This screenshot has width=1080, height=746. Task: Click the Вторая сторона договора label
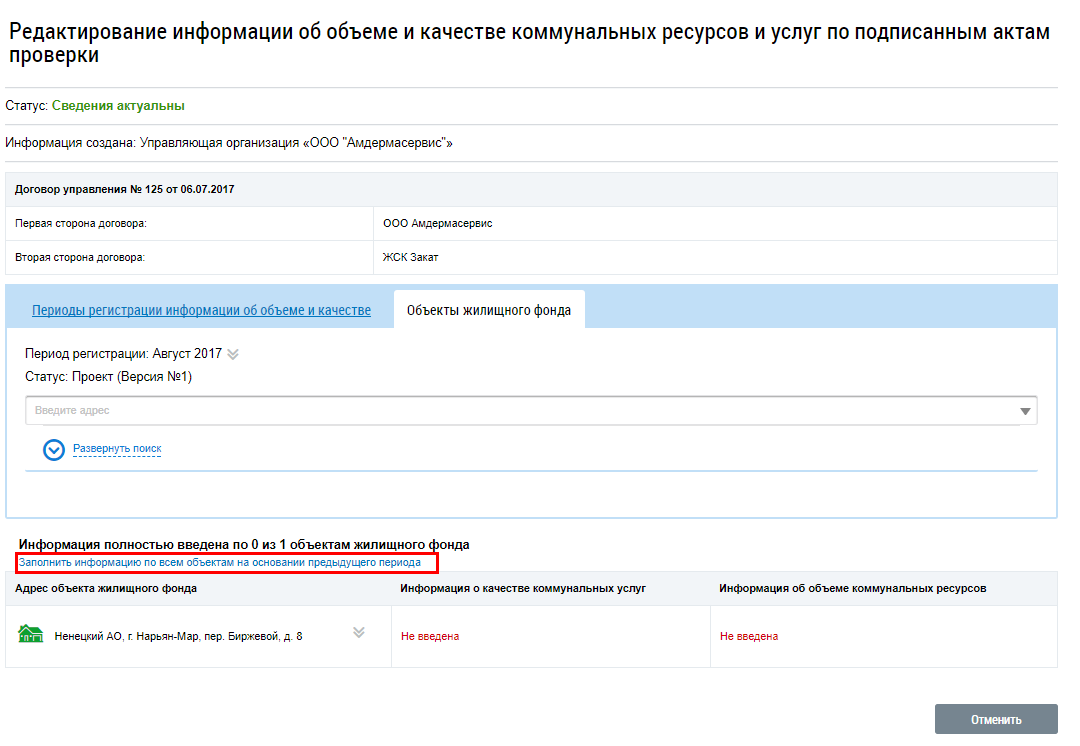click(80, 258)
